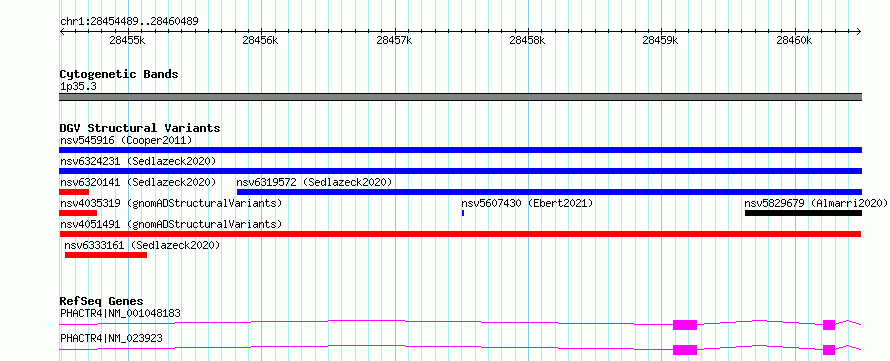Click the large magenta exon of NM_001048183
890x361 pixels.
685,325
